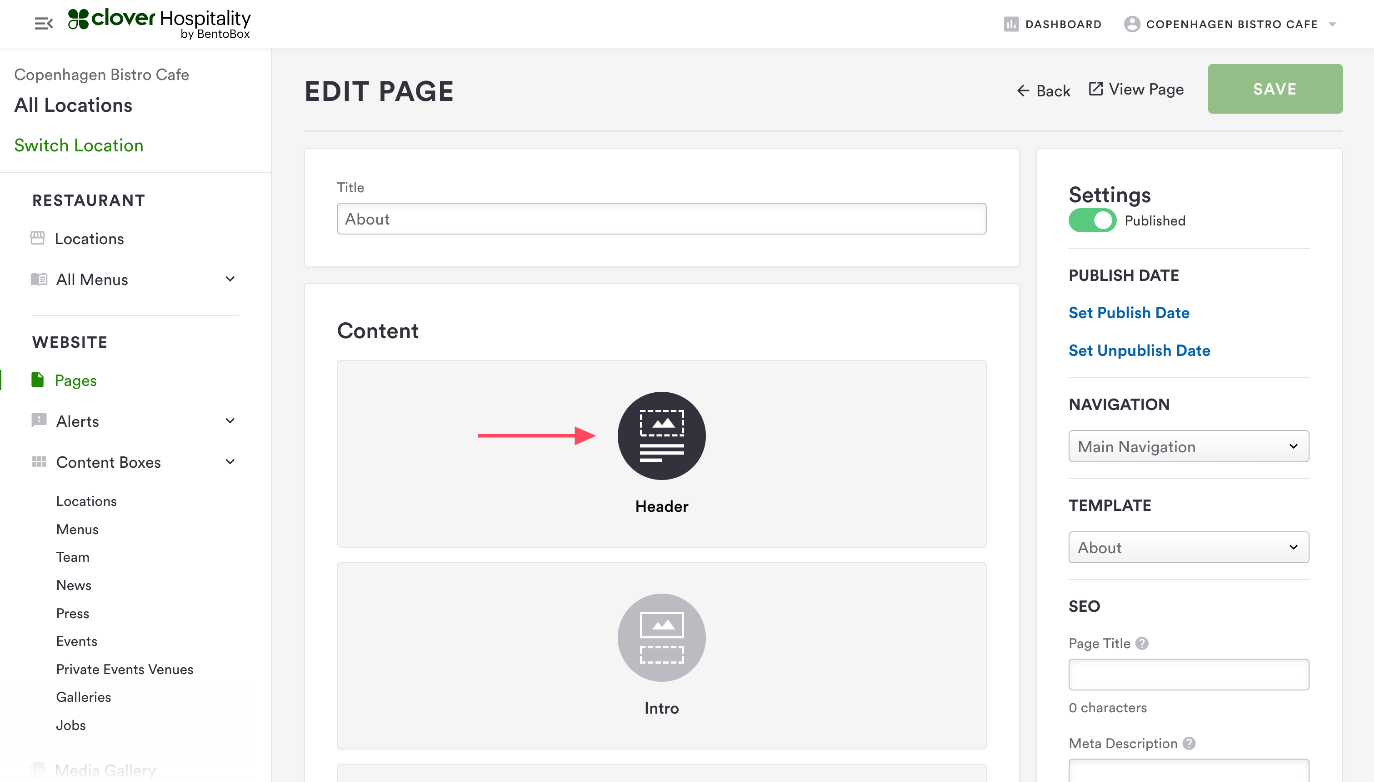
Task: Click the Clover Hospitality logo
Action: [x=159, y=23]
